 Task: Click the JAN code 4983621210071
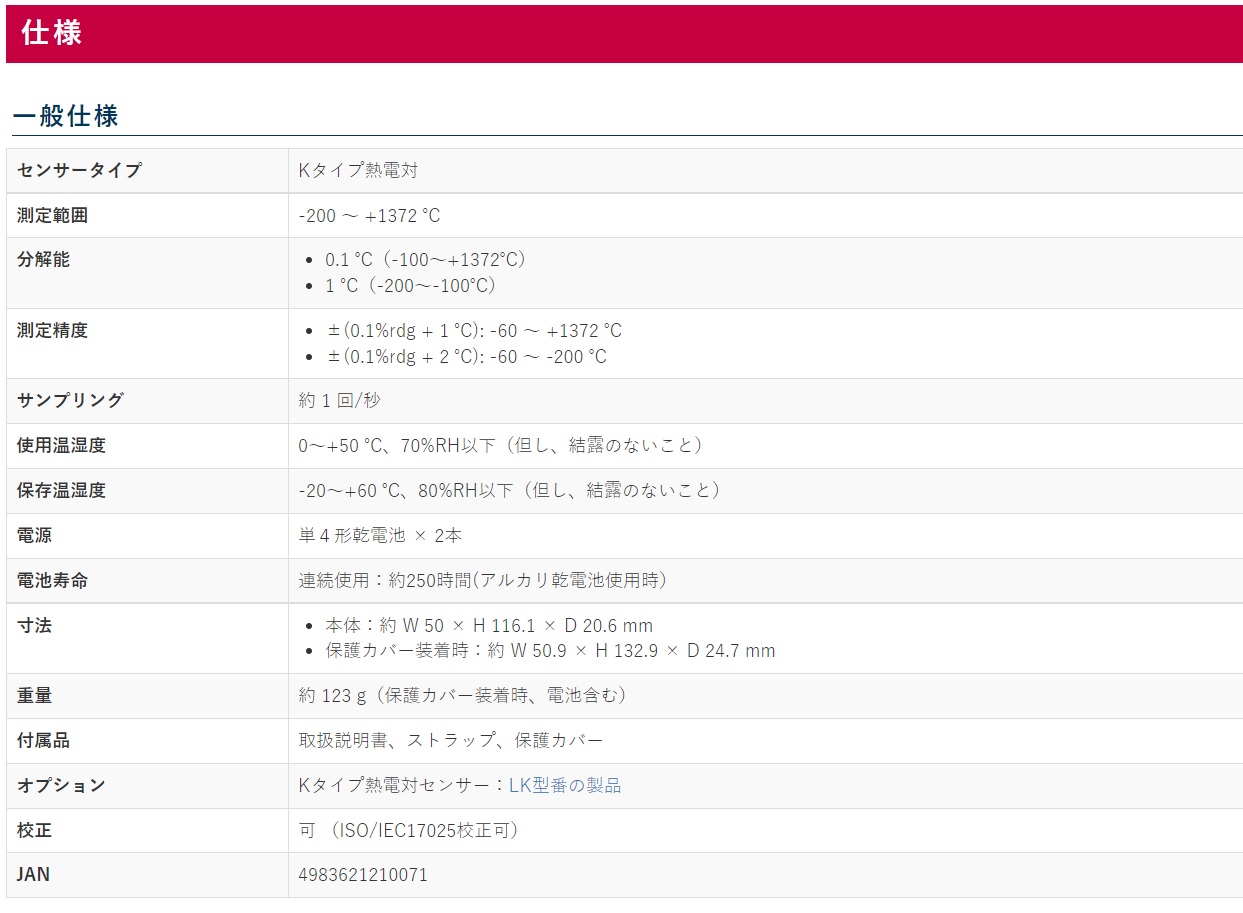tap(363, 875)
